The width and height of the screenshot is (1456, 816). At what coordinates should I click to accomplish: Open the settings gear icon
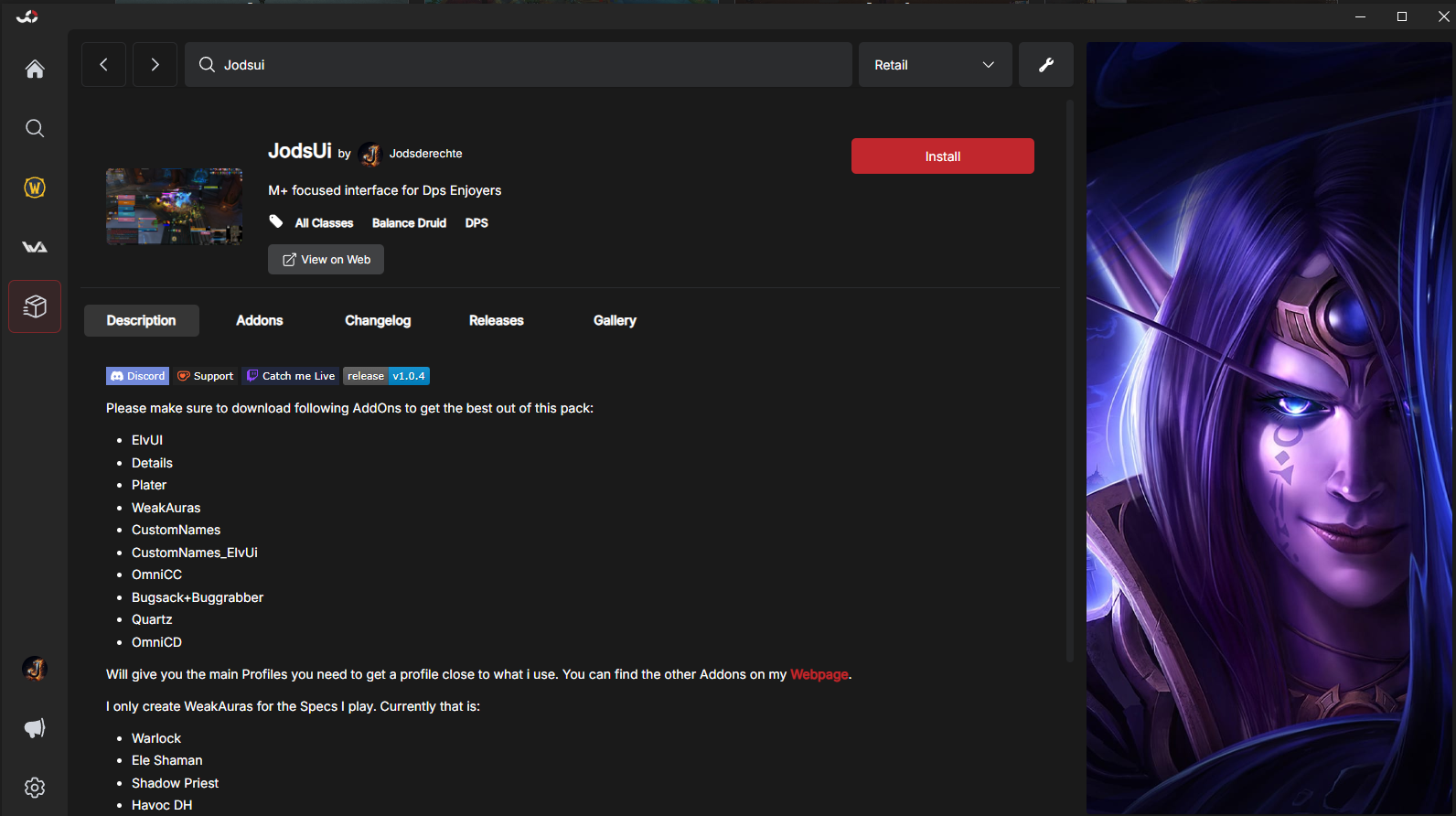pos(35,788)
